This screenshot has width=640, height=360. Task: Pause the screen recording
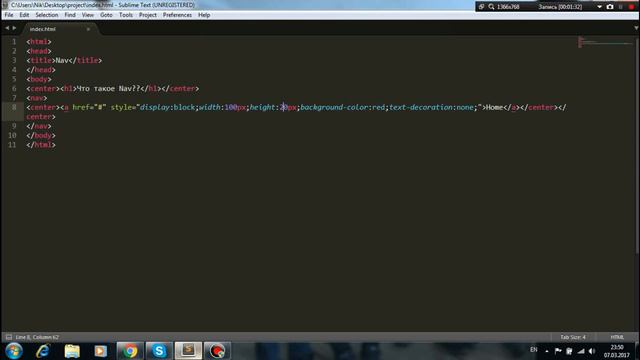621,7
